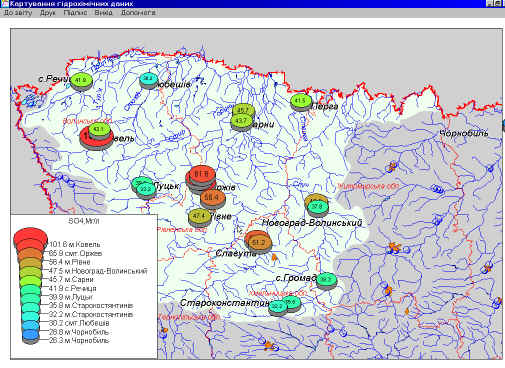Image resolution: width=505 pixels, height=368 pixels.
Task: Click the application icon in title bar
Action: (4, 4)
